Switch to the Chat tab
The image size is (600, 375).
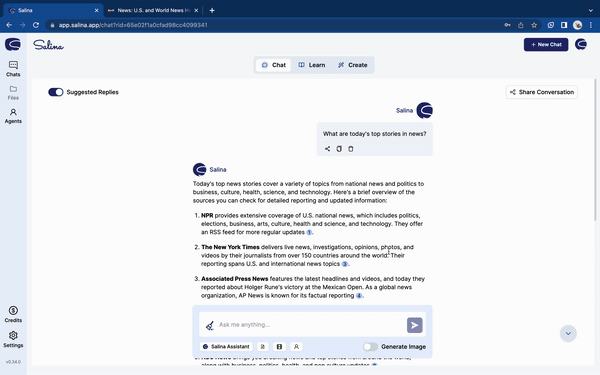coord(274,65)
